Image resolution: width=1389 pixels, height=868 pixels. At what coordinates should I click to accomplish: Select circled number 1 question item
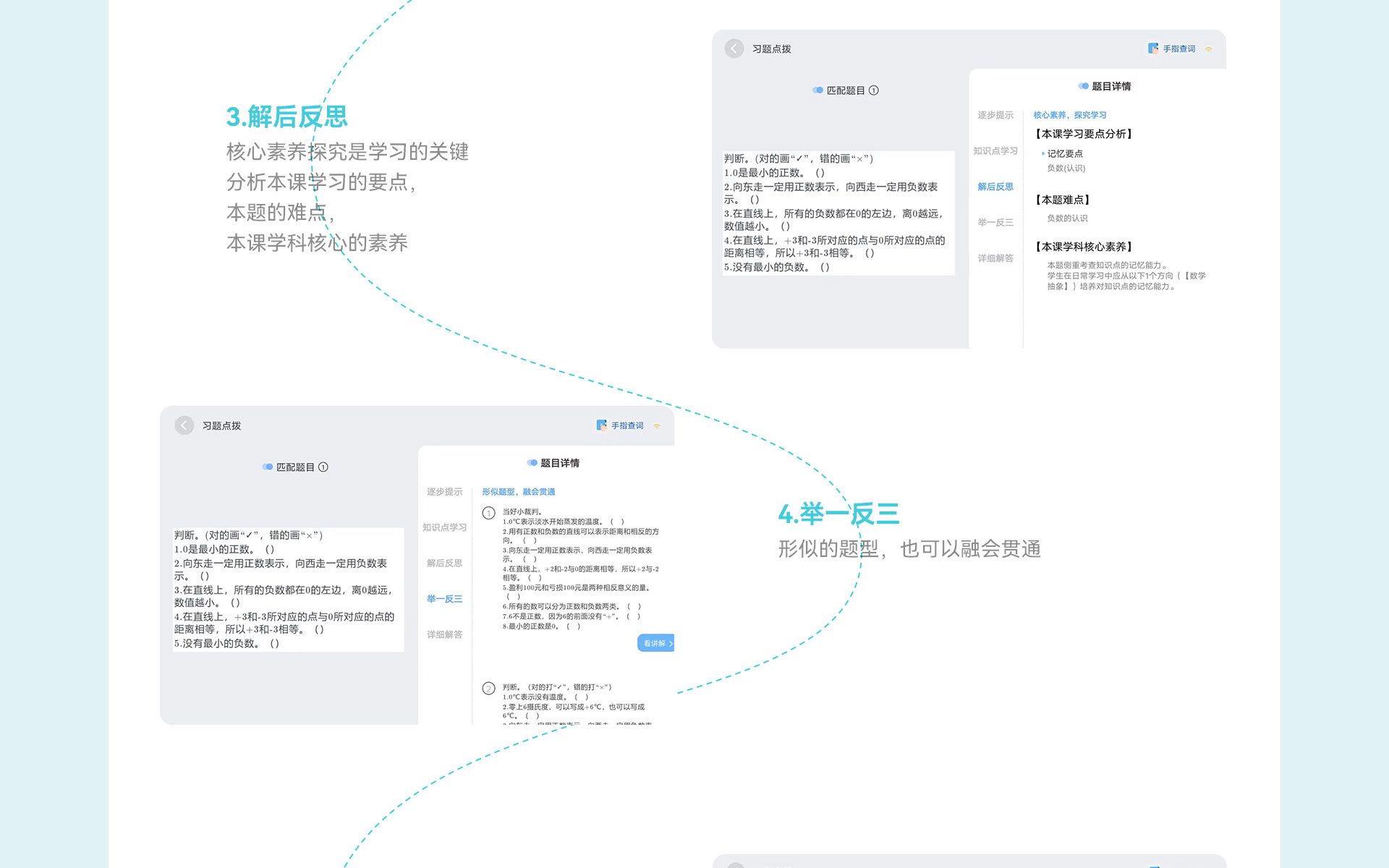click(488, 513)
